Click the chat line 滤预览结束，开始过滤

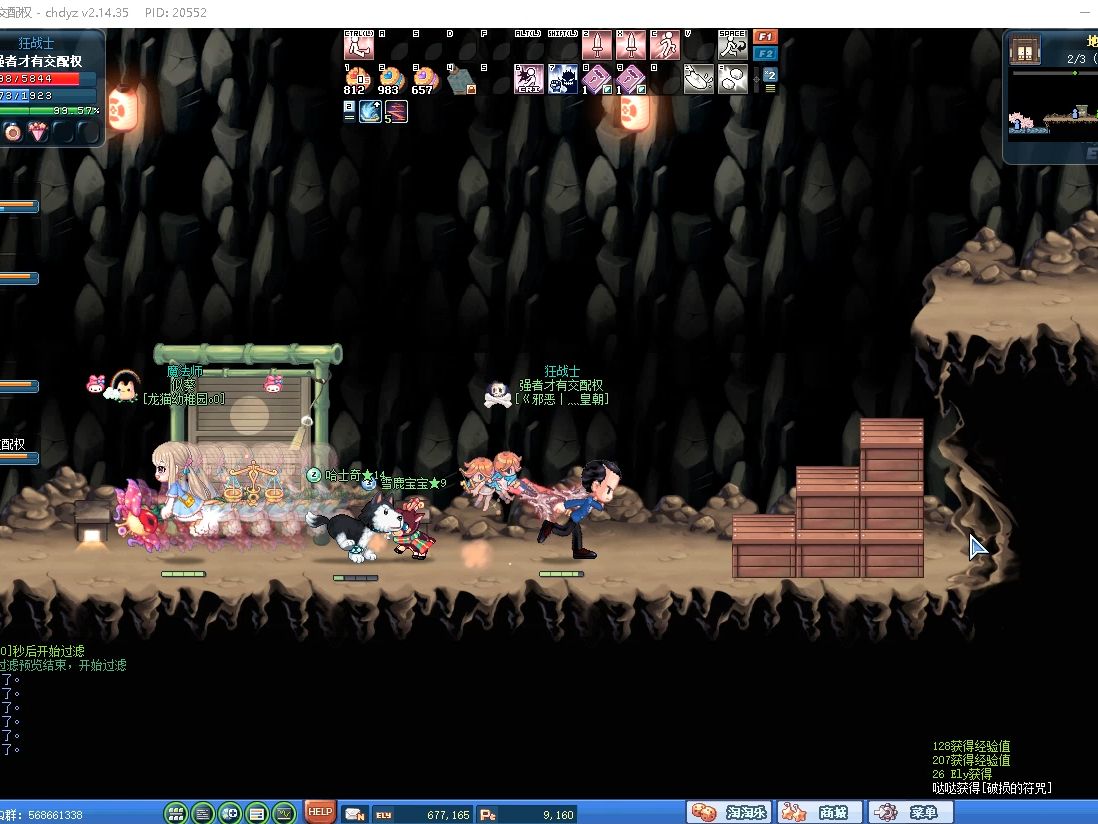(x=63, y=665)
